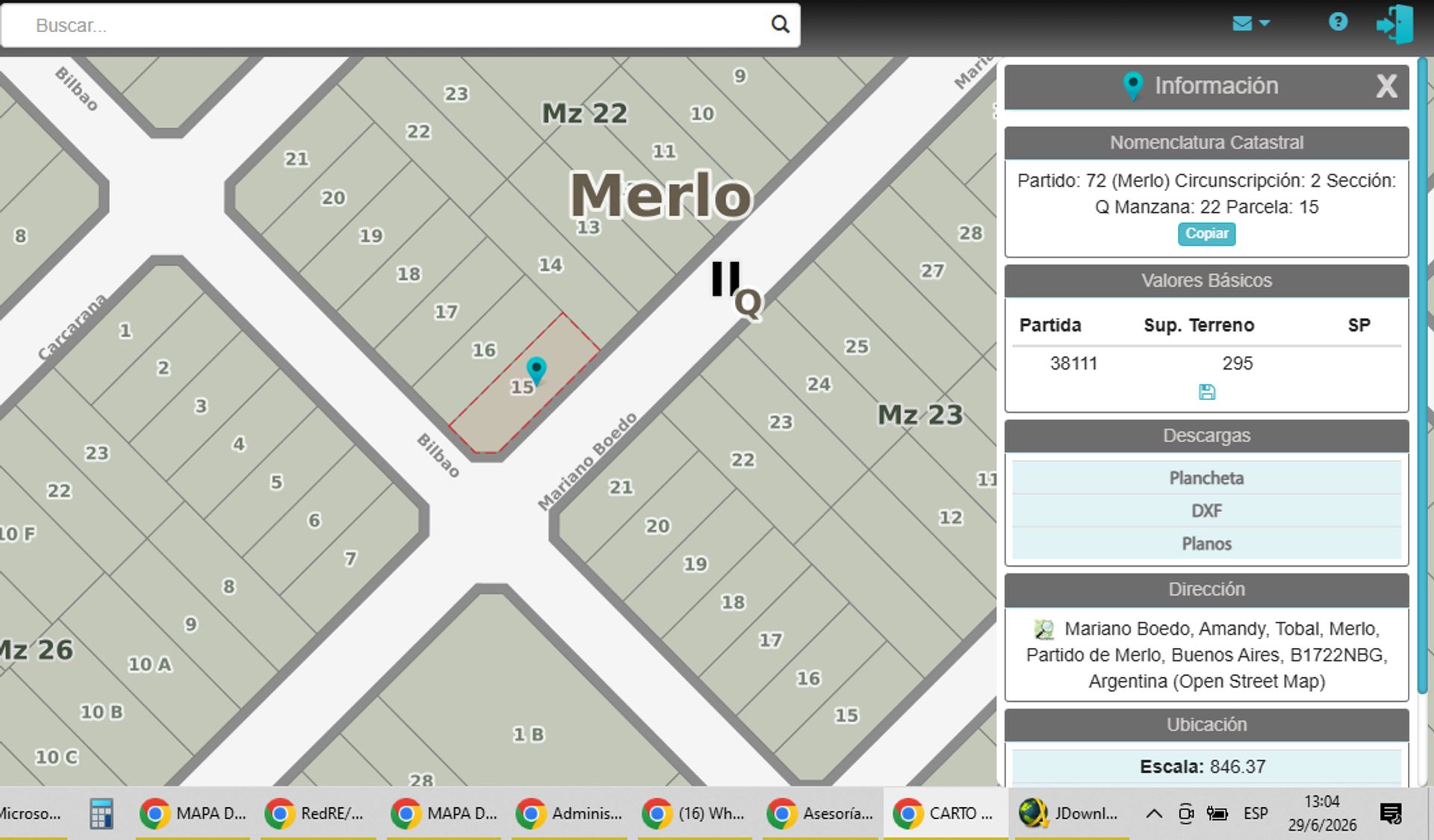The height and width of the screenshot is (840, 1434).
Task: Click parcel 25 in Mz 23
Action: (x=857, y=346)
